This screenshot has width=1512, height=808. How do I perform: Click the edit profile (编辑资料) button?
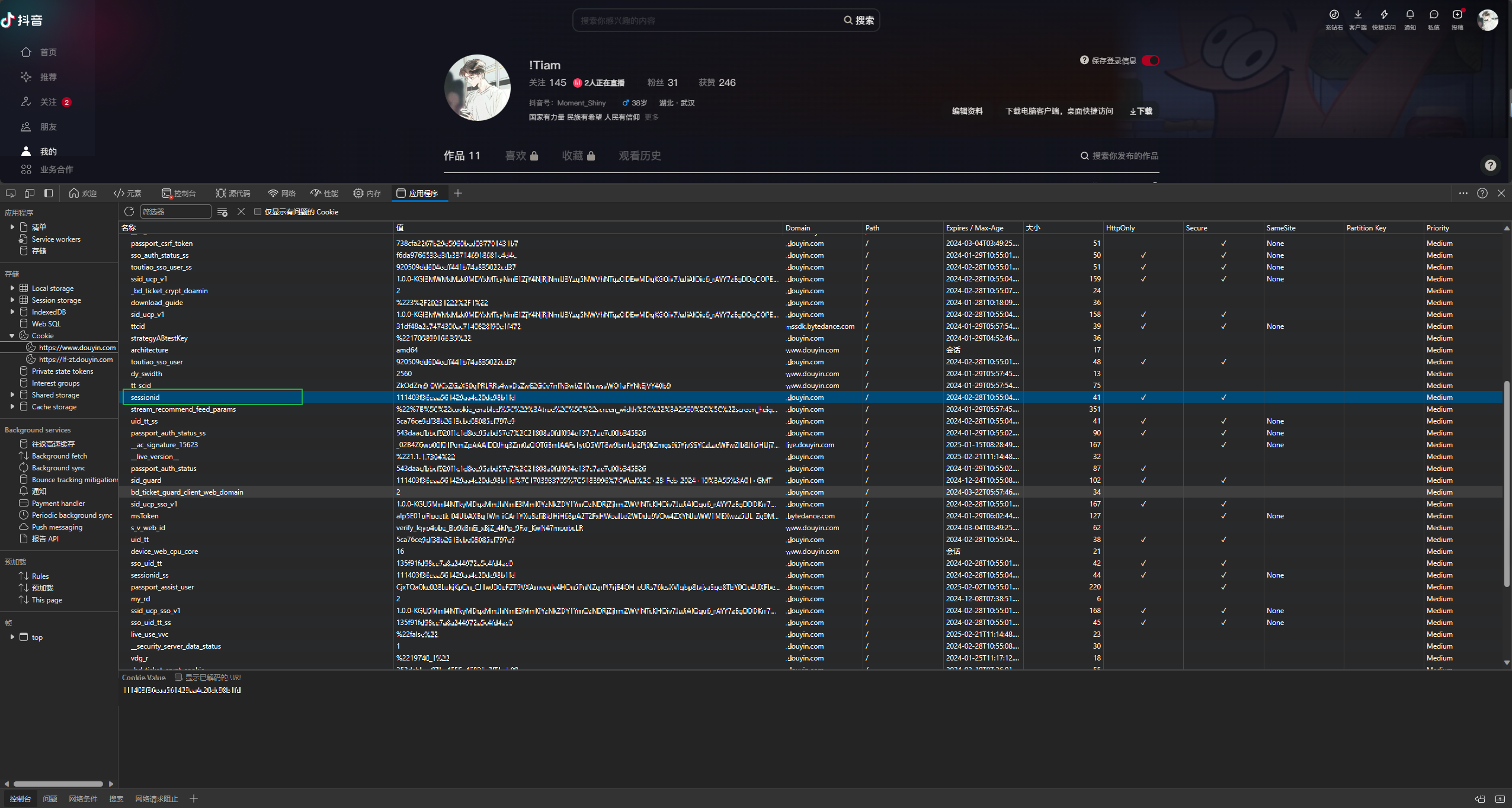(x=967, y=111)
